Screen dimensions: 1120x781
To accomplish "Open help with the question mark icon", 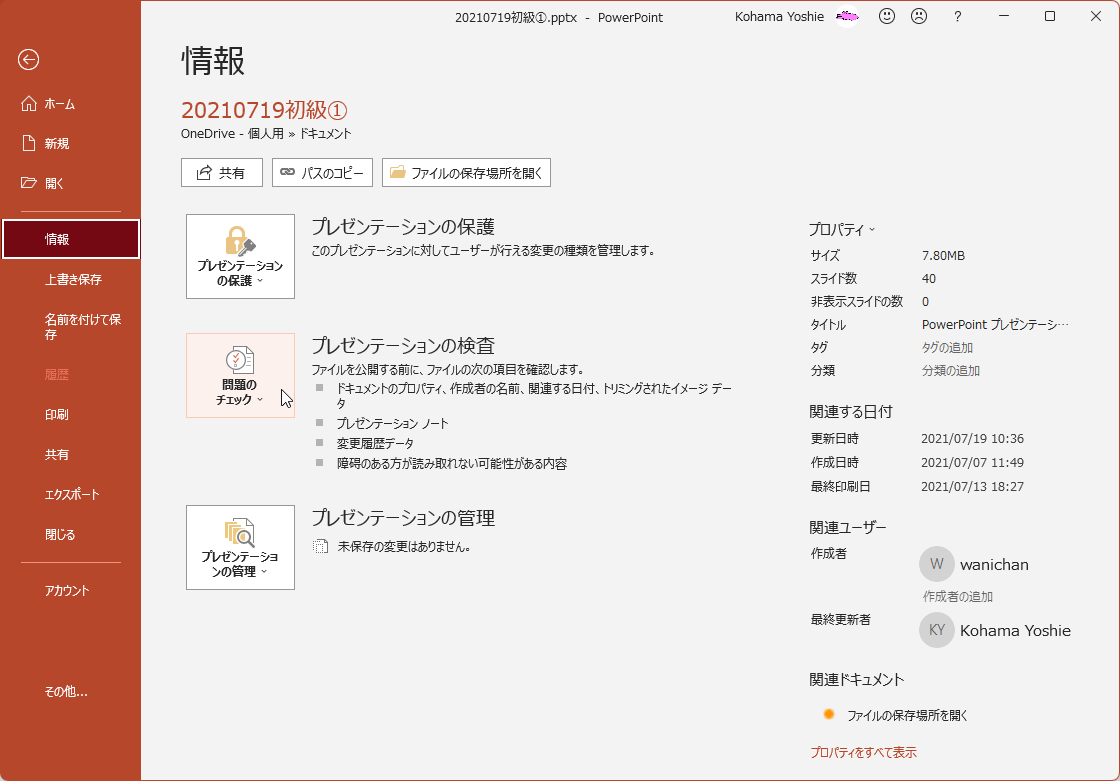I will pos(957,16).
